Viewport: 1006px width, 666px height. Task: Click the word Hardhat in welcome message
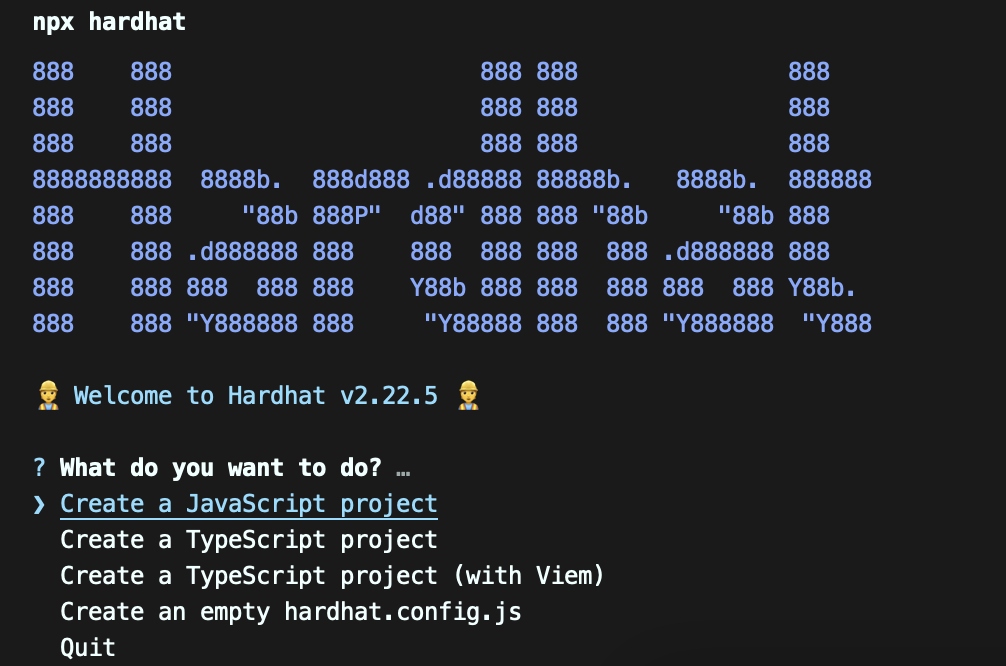pos(277,396)
